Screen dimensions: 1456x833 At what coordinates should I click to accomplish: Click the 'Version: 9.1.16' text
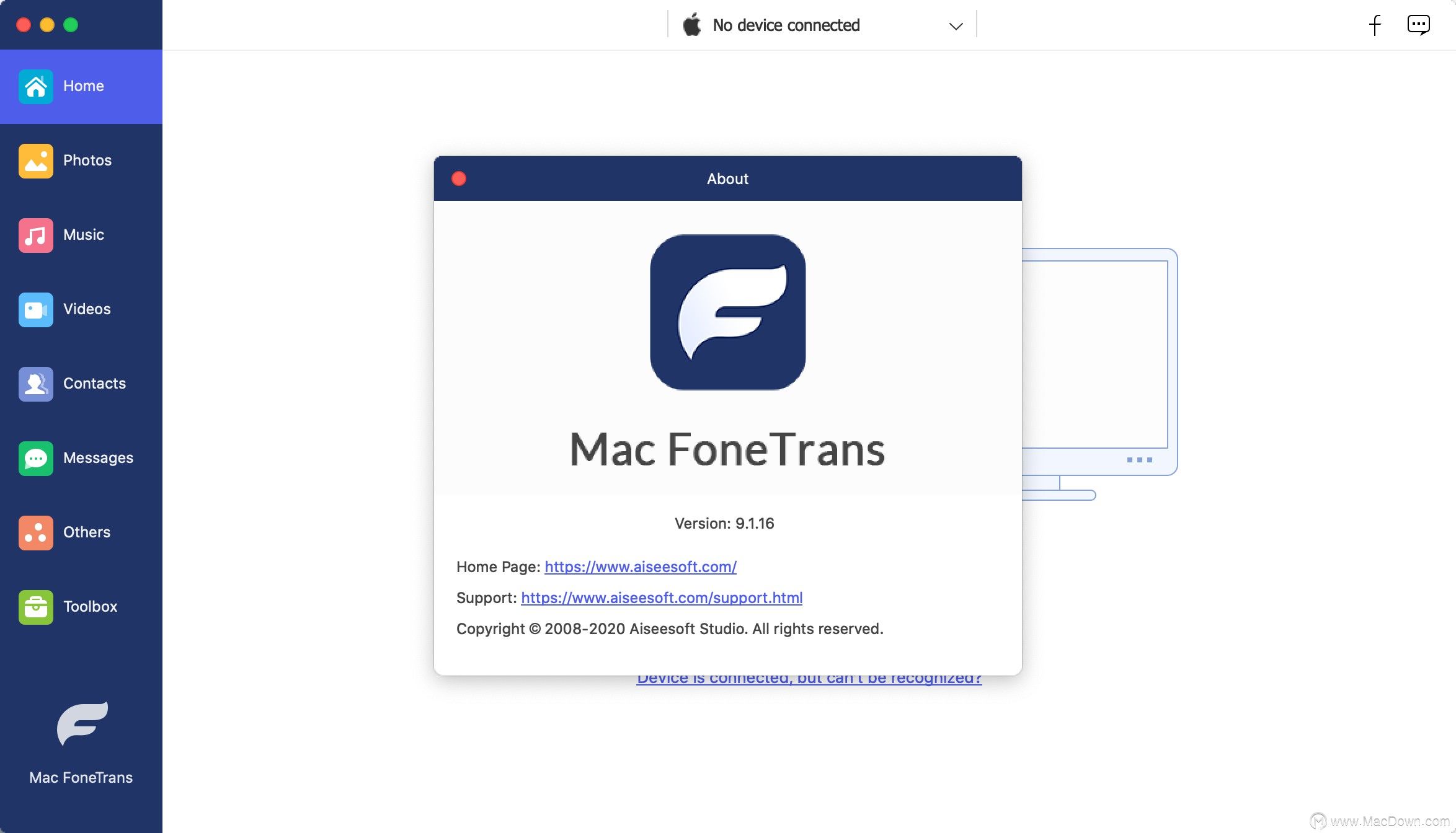click(x=724, y=524)
